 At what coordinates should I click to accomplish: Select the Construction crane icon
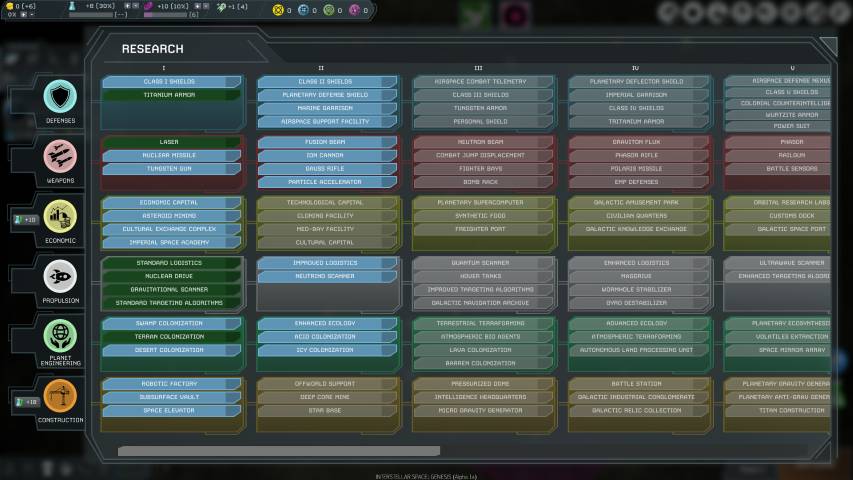pos(60,395)
